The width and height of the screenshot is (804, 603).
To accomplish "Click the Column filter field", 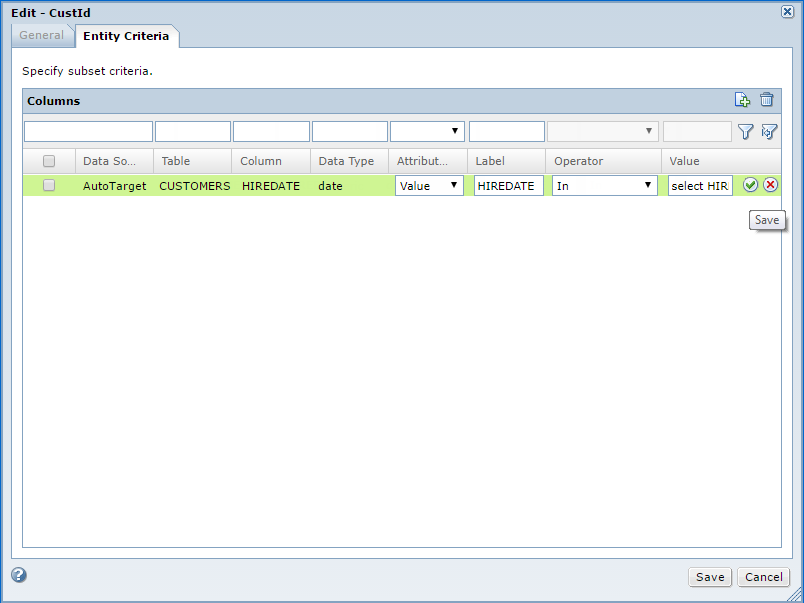I will 271,131.
